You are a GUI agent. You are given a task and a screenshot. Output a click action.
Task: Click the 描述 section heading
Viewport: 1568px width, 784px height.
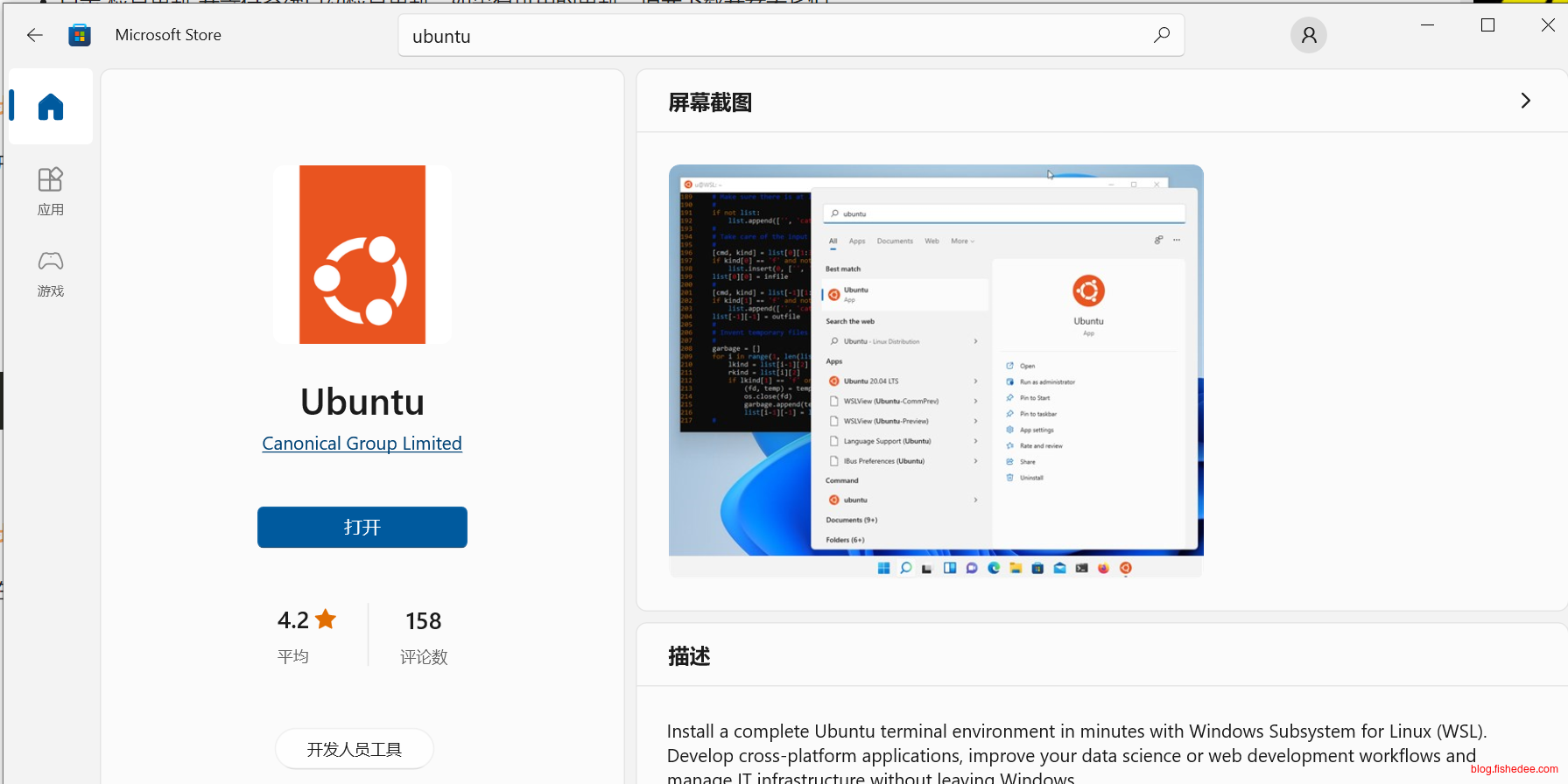(x=689, y=656)
